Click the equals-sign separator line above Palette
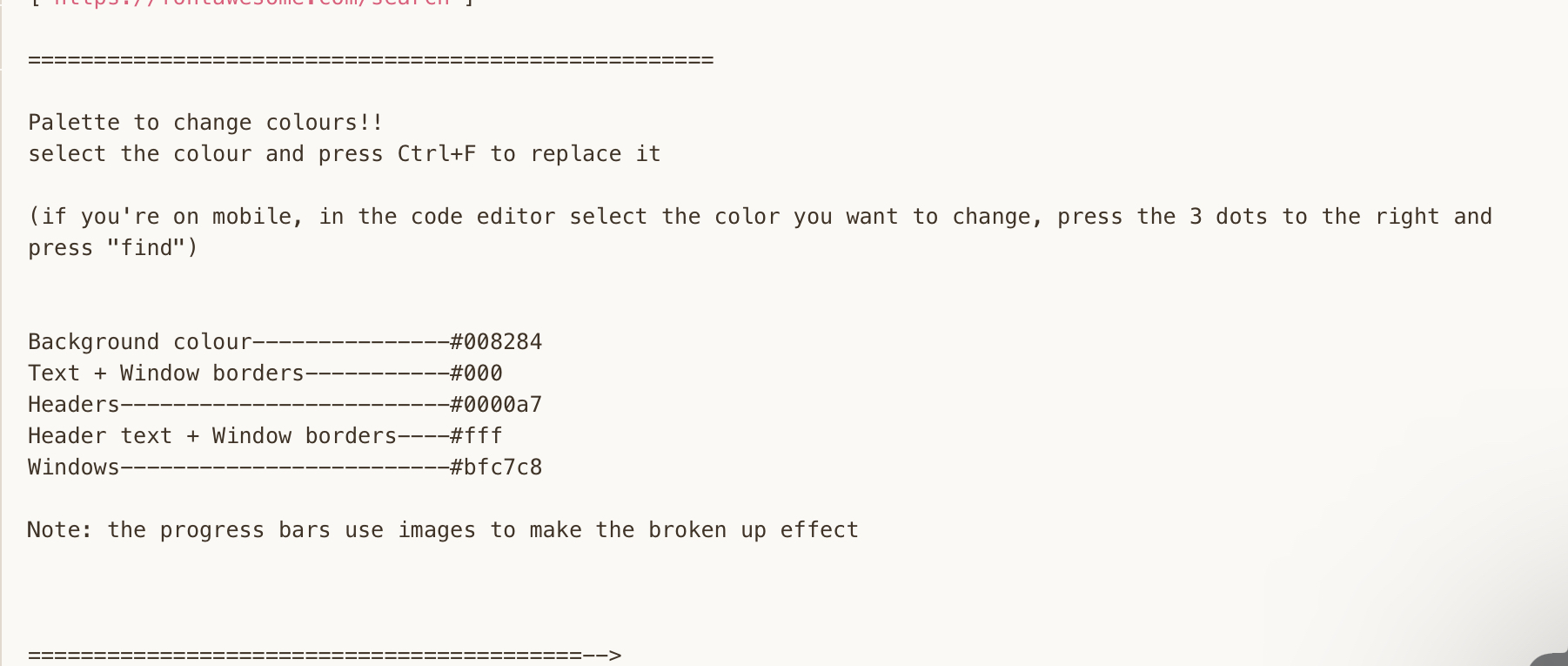Viewport: 1568px width, 666px height. click(x=371, y=60)
